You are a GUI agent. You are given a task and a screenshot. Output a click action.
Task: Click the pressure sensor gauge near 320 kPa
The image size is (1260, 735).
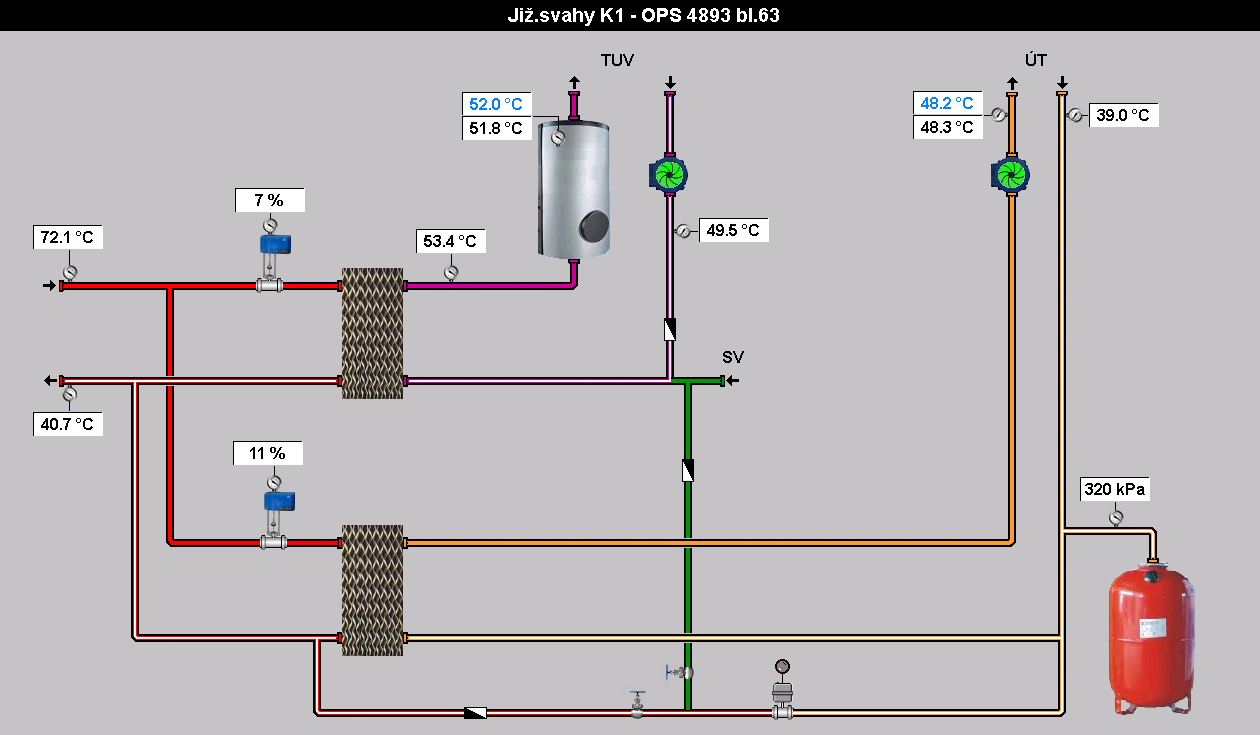[x=1116, y=518]
